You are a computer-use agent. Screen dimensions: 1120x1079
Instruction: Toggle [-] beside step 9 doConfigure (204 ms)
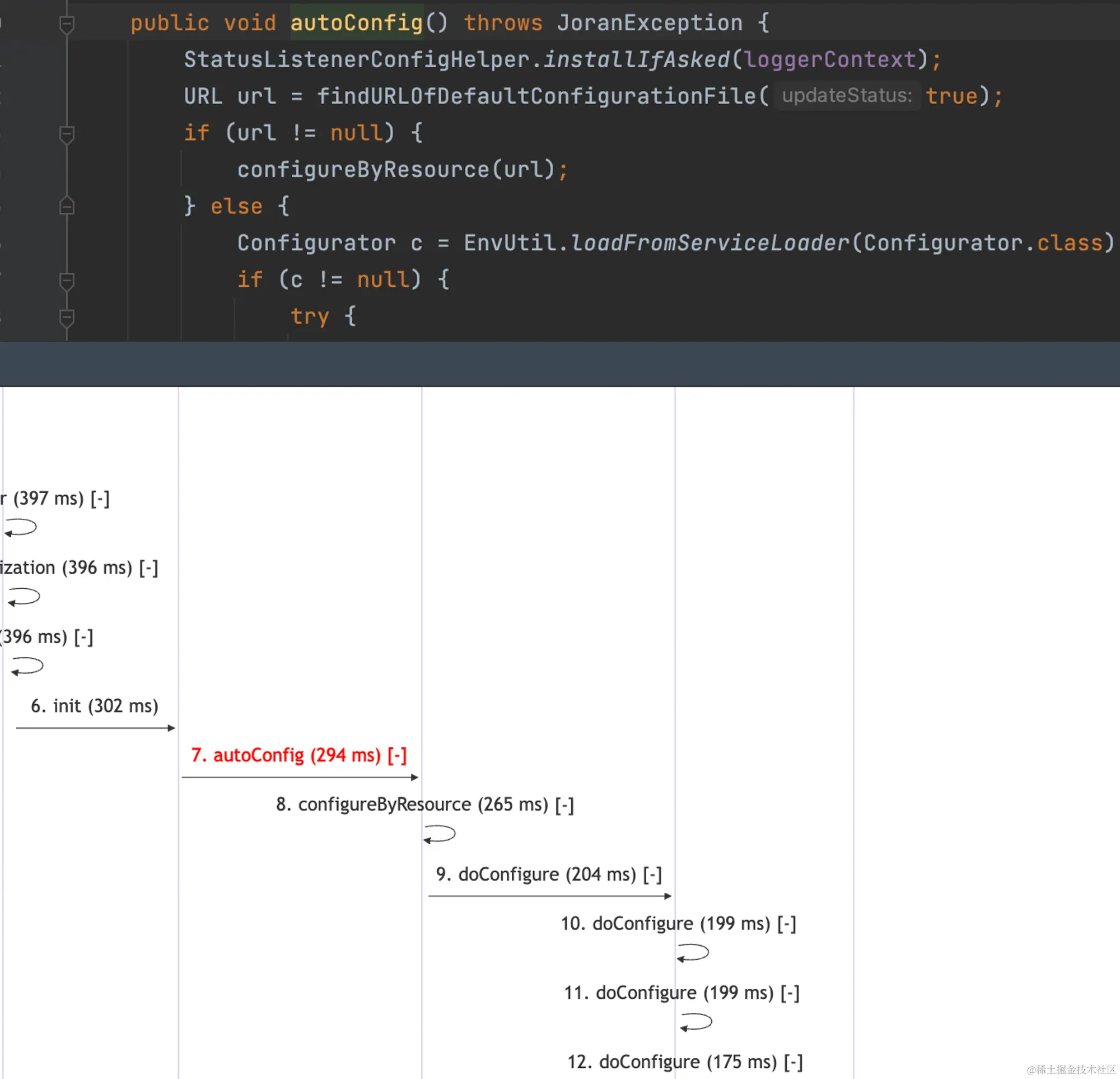pyautogui.click(x=652, y=875)
